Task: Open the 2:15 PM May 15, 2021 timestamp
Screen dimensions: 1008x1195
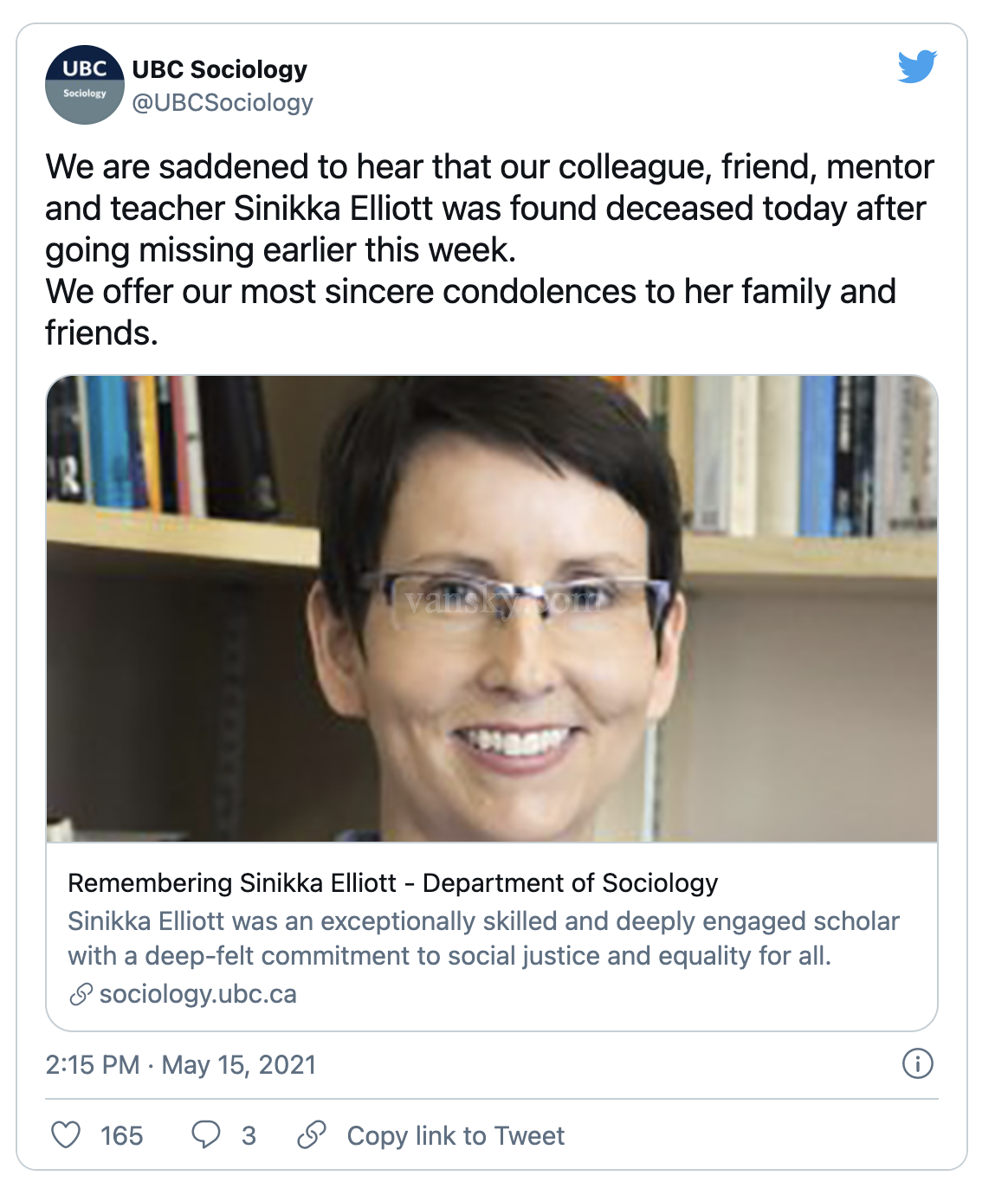Action: tap(181, 1064)
